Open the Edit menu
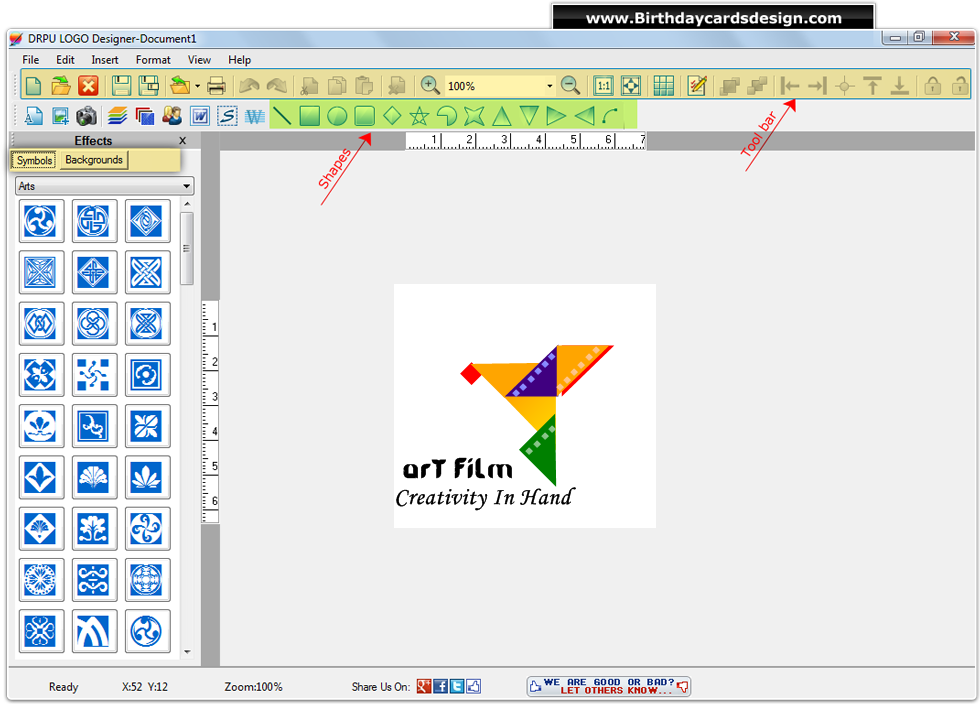Screen dimensions: 980x704 [x=65, y=59]
